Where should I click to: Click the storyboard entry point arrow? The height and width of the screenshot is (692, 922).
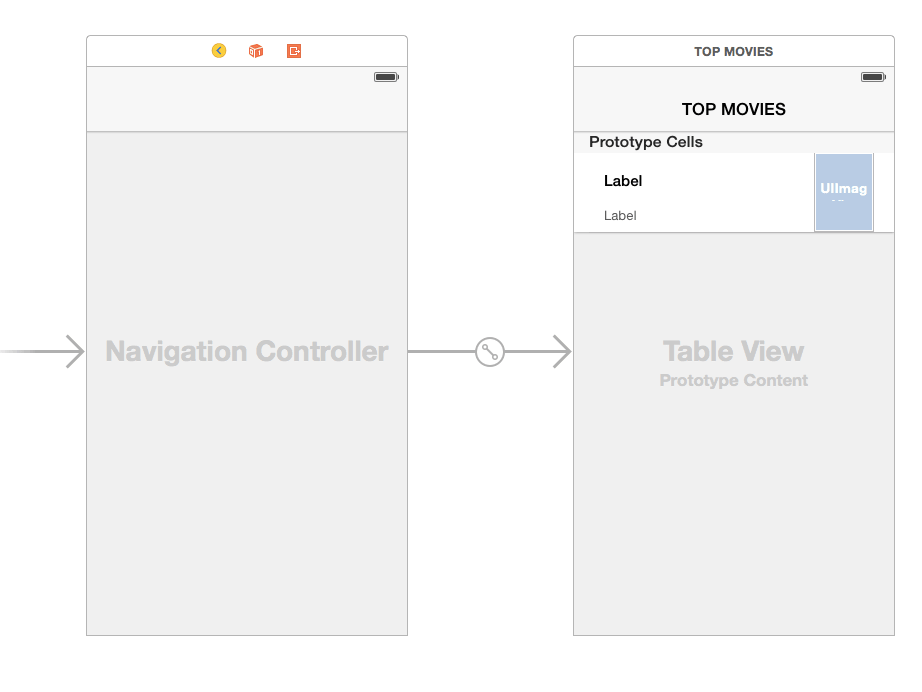pyautogui.click(x=60, y=352)
